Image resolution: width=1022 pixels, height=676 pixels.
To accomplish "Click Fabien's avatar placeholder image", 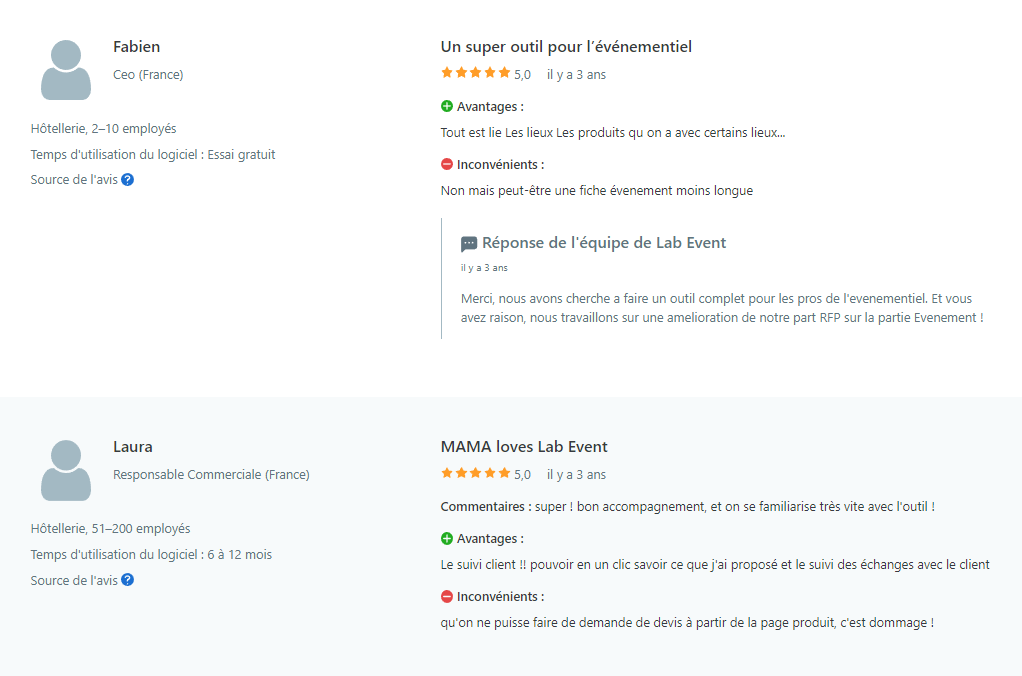I will [x=66, y=70].
